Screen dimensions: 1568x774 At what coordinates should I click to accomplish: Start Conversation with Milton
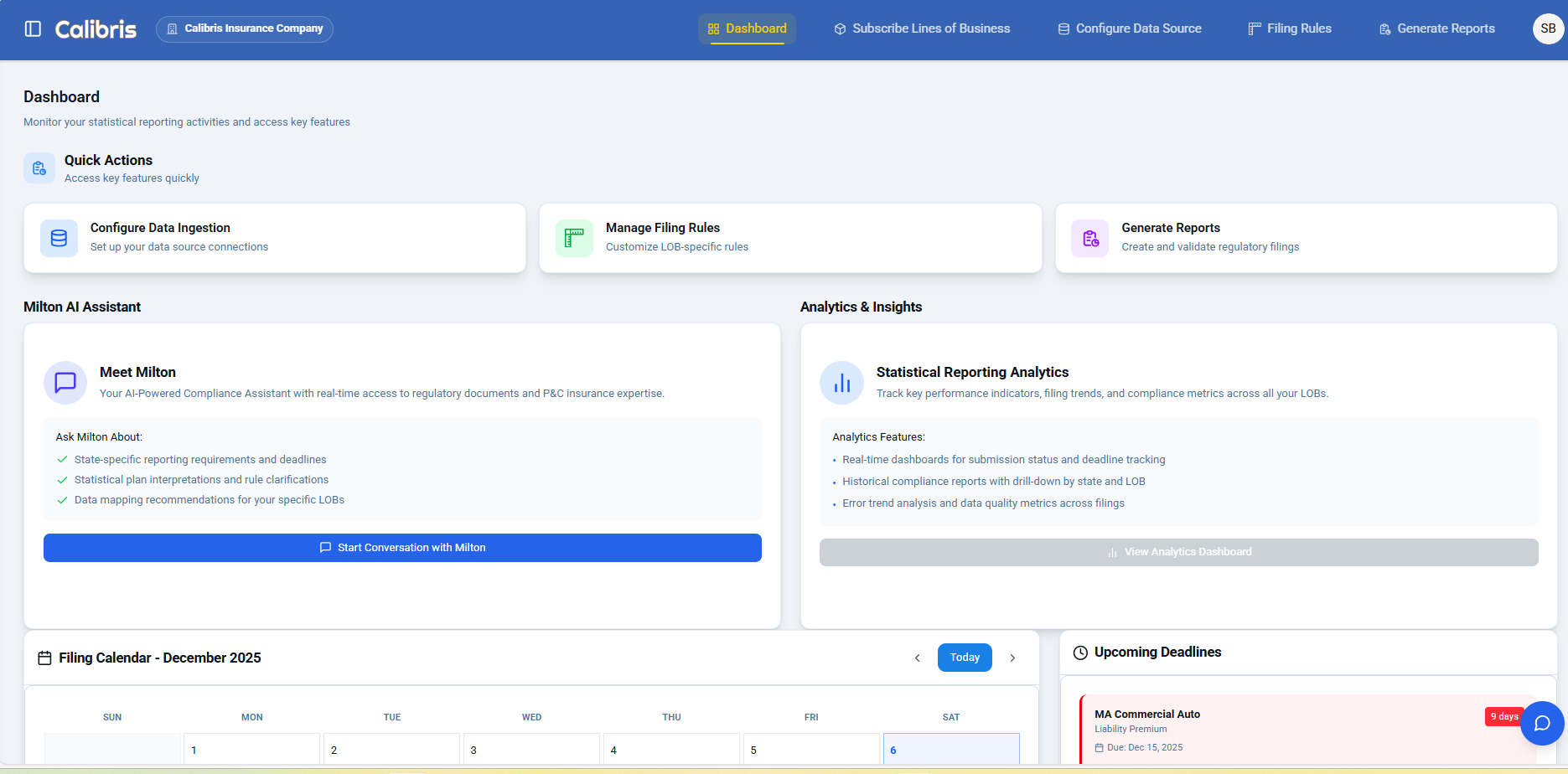point(402,547)
